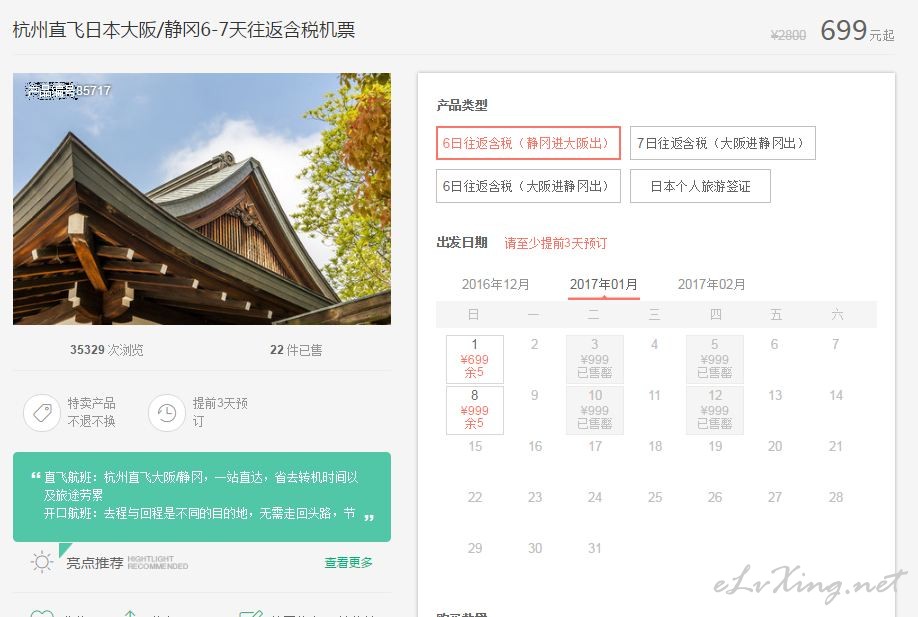Click January 15 in the calendar
Viewport: 918px width, 617px height.
click(475, 446)
